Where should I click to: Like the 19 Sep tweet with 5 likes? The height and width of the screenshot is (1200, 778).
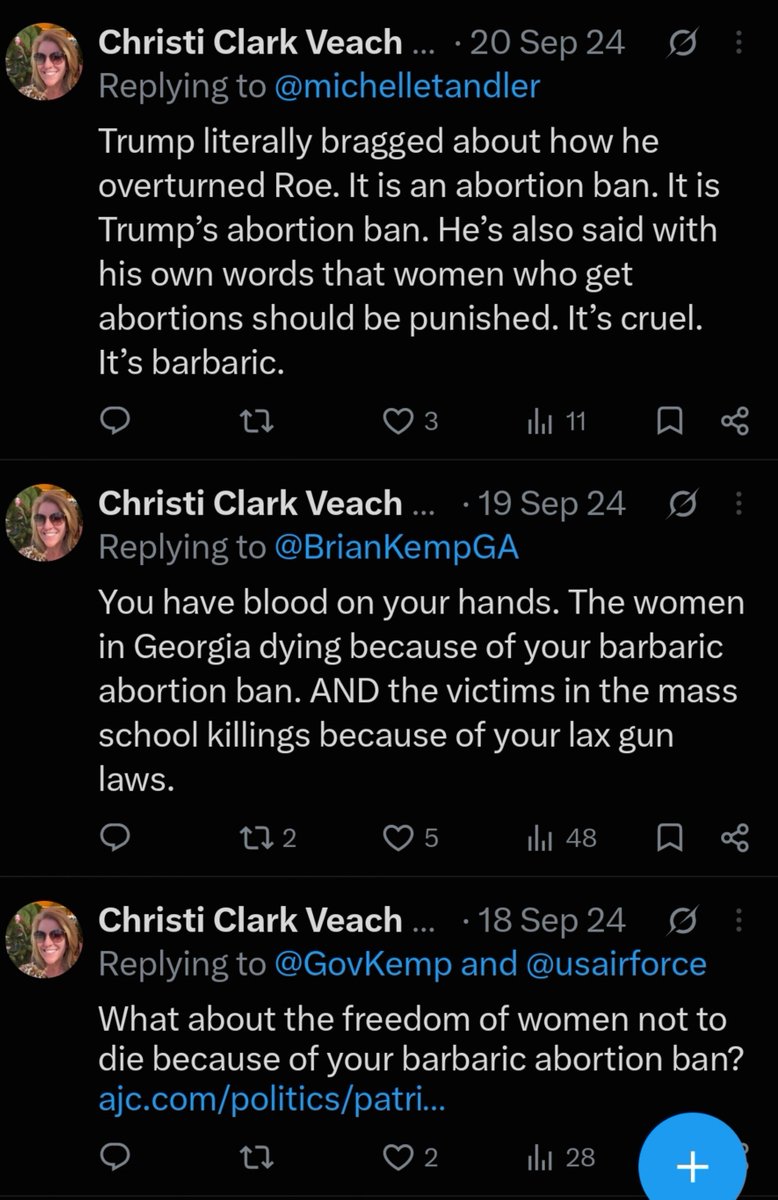coord(412,837)
